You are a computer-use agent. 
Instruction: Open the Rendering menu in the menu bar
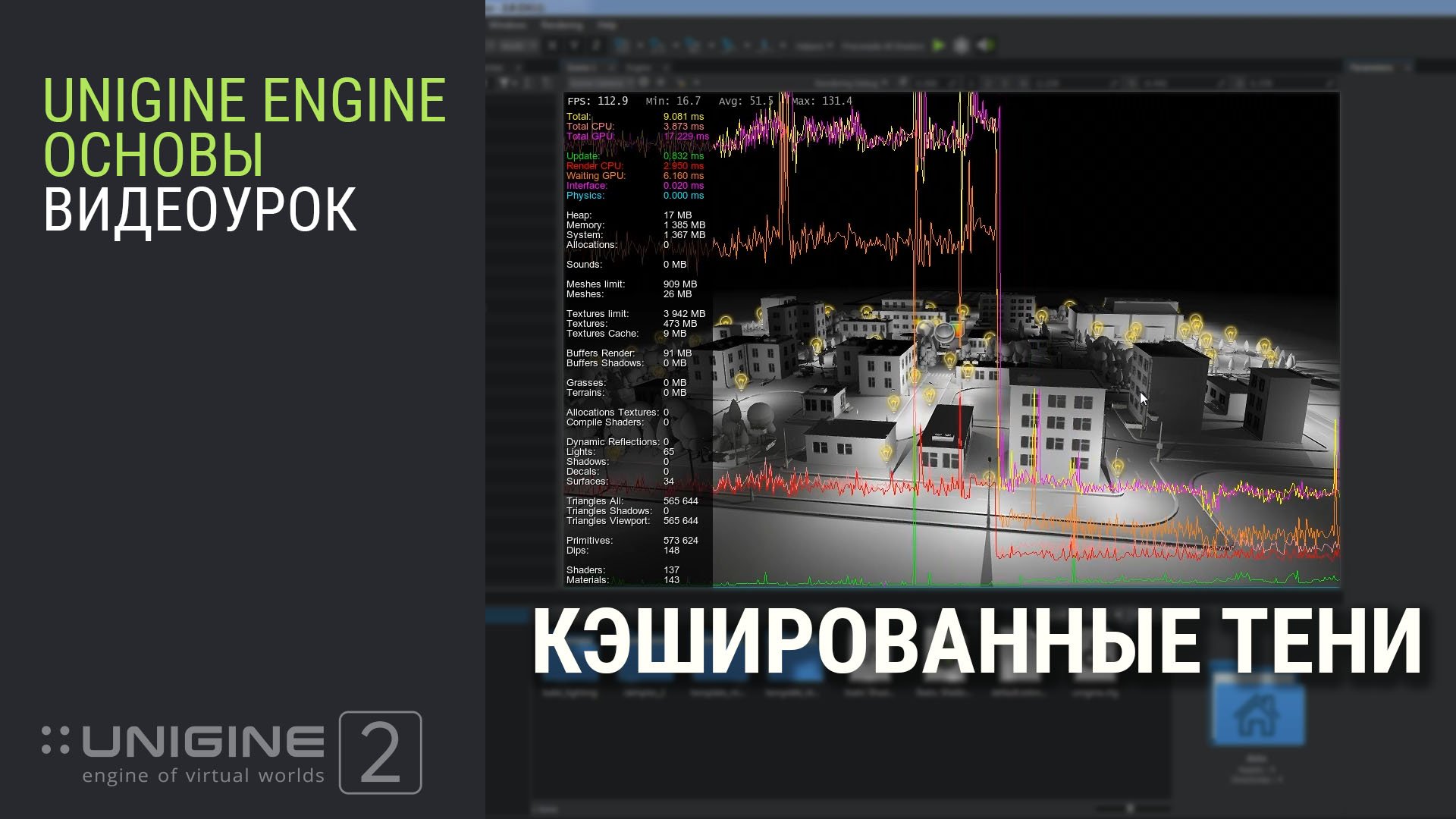[x=563, y=25]
